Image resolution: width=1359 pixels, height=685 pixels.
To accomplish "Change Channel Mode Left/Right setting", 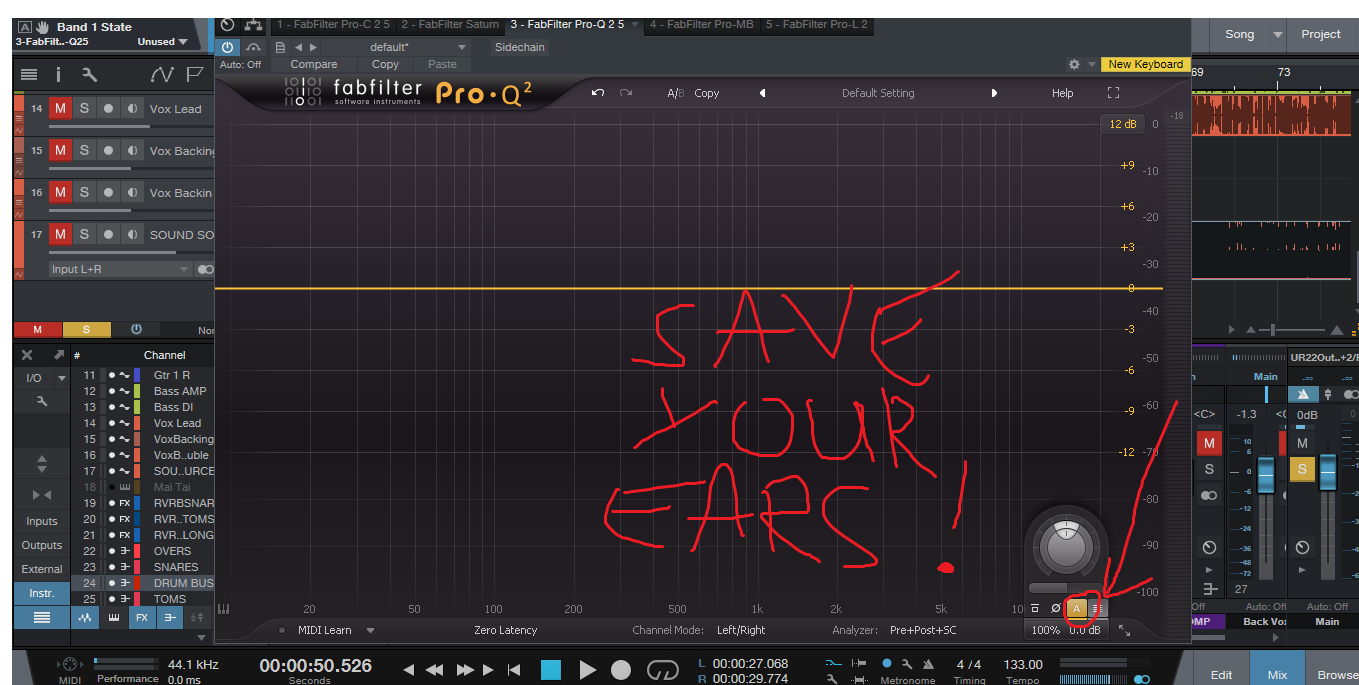I will [x=741, y=630].
